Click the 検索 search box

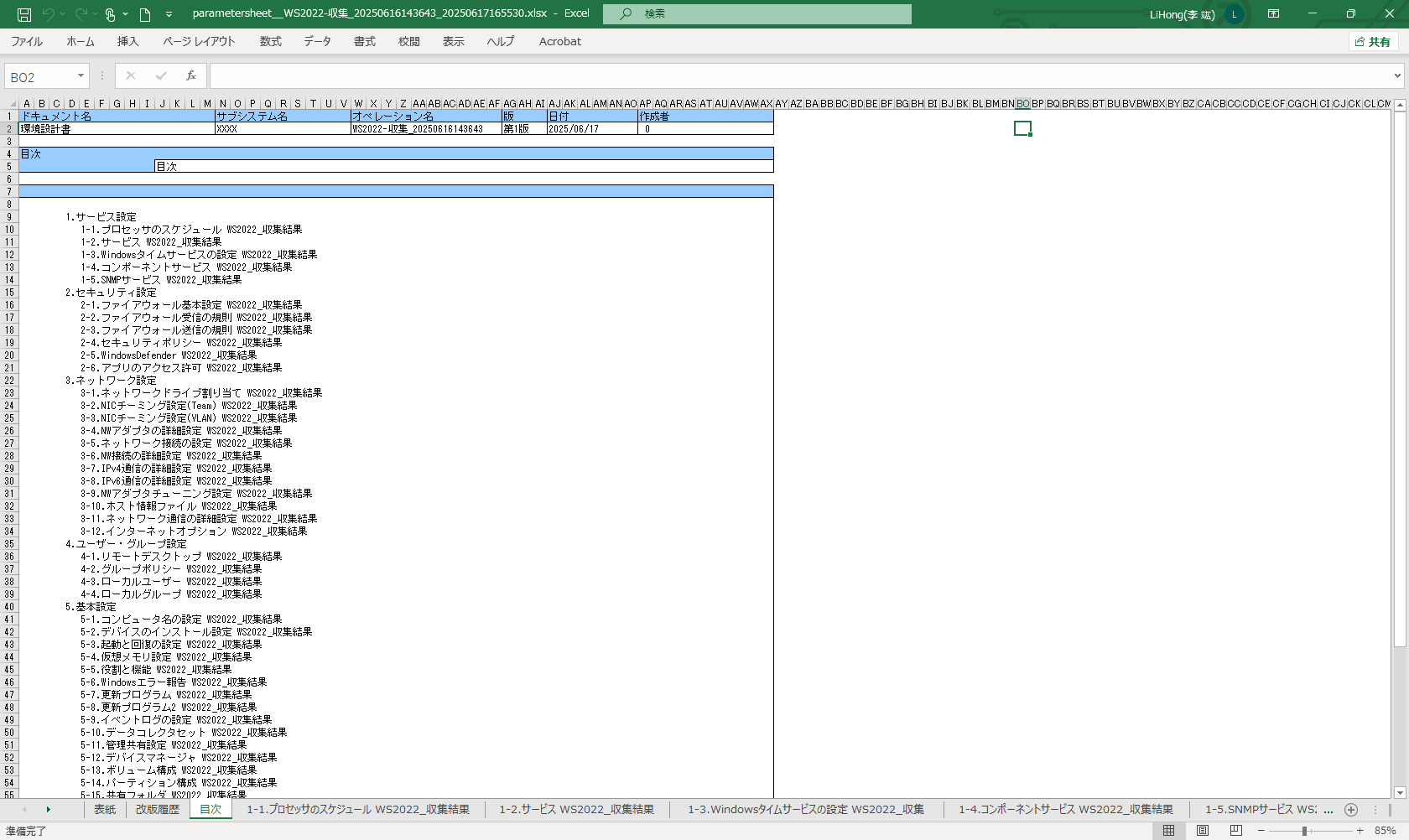[x=756, y=14]
